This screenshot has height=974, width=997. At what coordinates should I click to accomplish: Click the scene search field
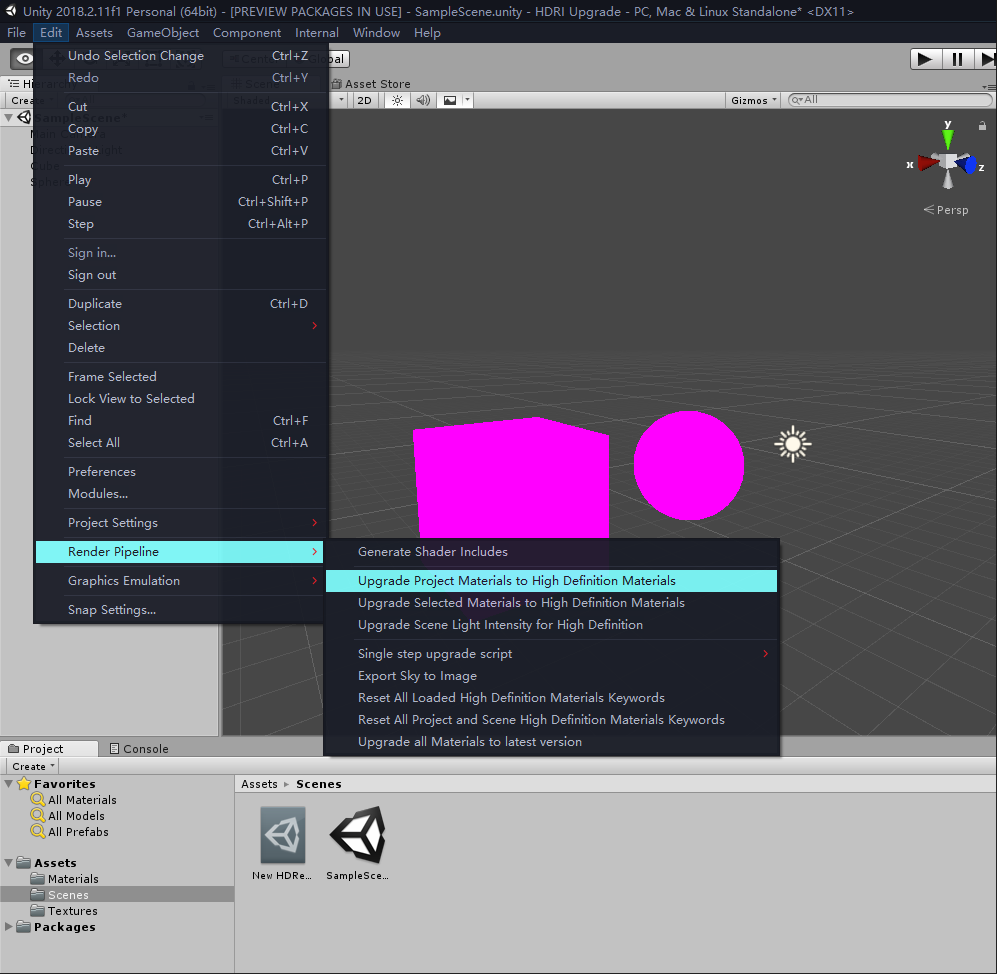[x=890, y=100]
